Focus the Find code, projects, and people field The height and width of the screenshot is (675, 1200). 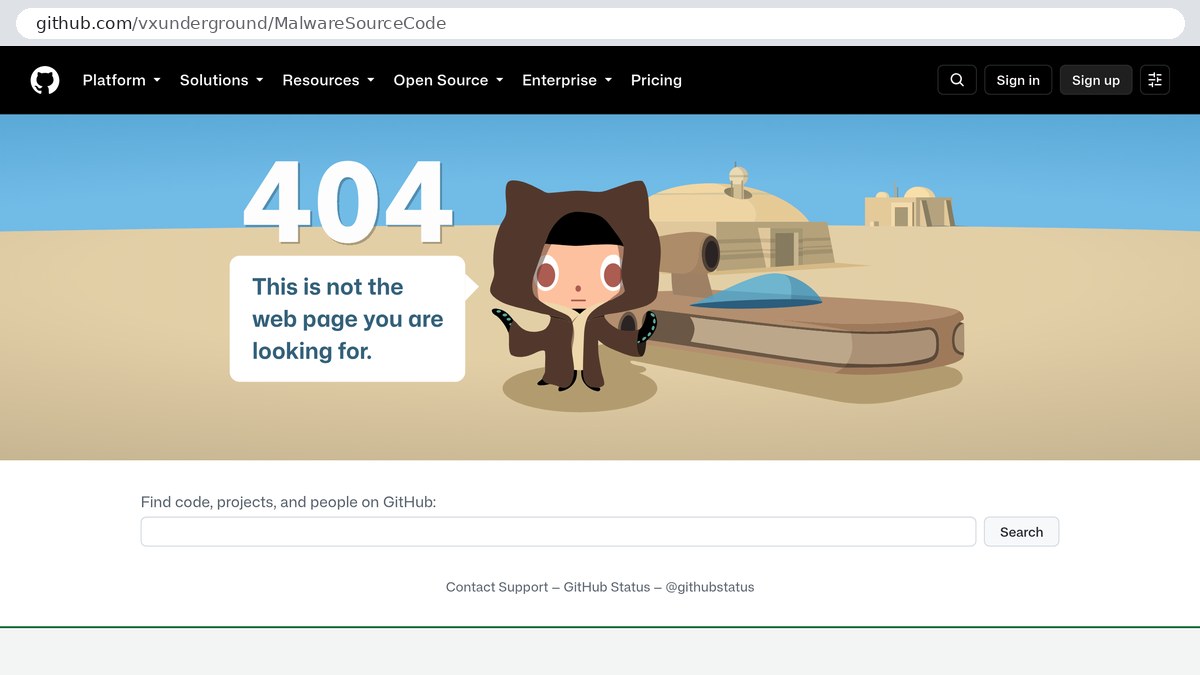558,532
